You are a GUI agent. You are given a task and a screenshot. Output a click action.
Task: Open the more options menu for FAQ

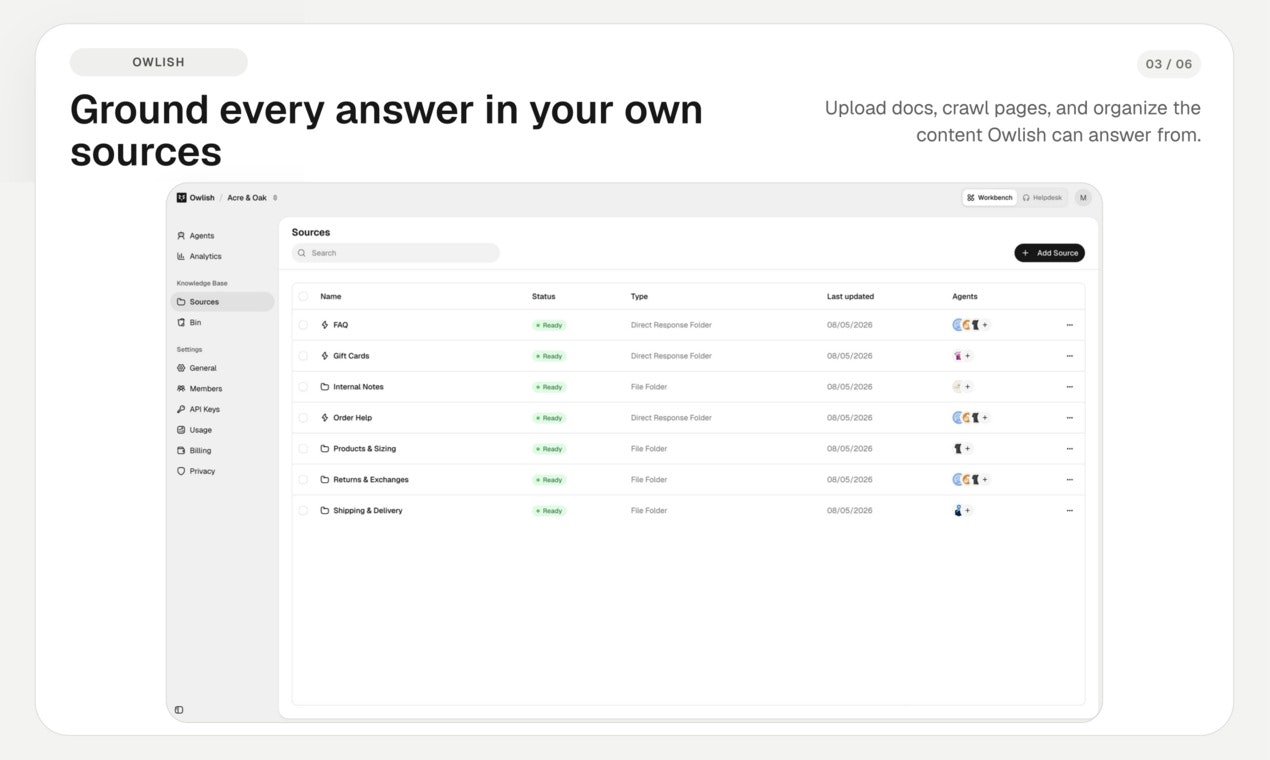(x=1069, y=325)
